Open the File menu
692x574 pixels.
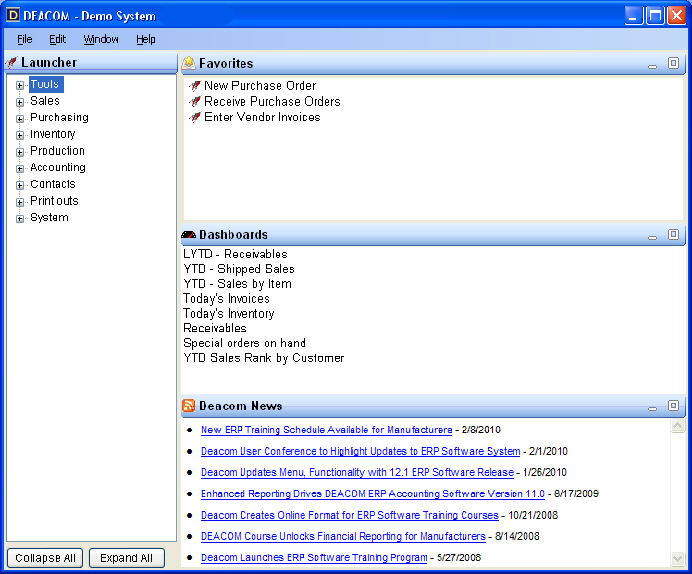point(24,39)
